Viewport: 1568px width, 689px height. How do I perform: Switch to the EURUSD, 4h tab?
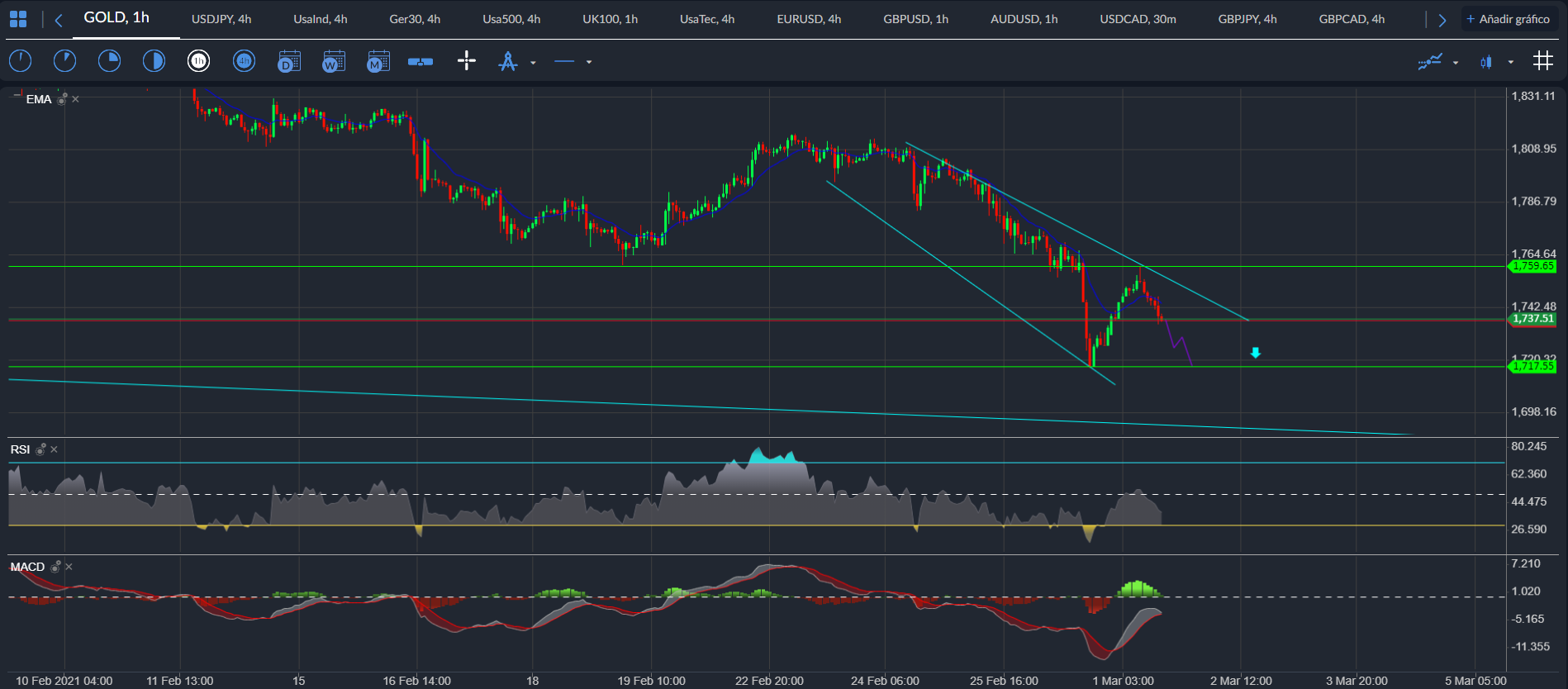[808, 19]
